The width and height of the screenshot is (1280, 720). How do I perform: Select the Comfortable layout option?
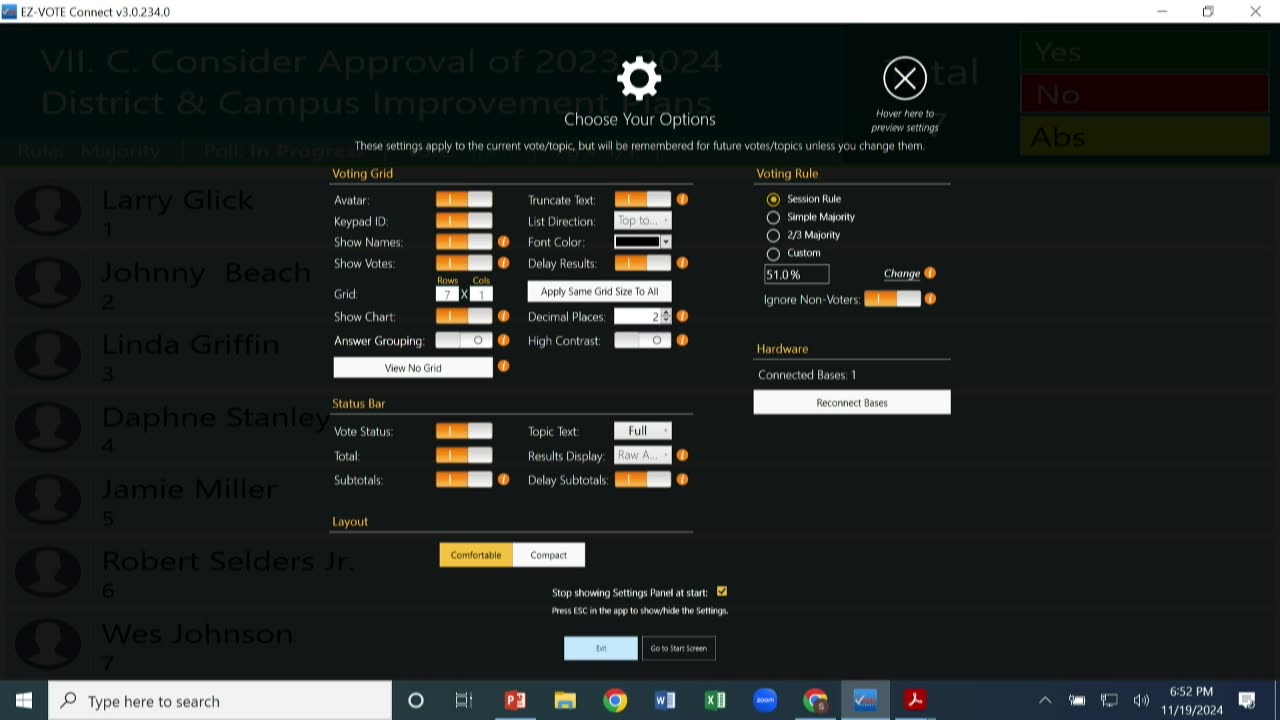click(x=476, y=555)
